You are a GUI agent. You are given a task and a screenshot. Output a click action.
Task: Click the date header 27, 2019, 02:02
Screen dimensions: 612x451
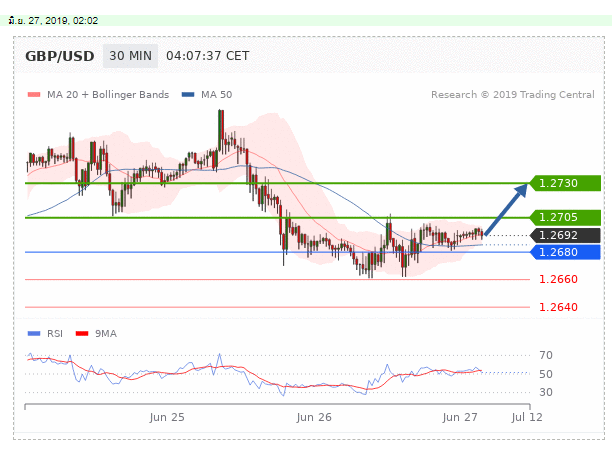coord(53,21)
